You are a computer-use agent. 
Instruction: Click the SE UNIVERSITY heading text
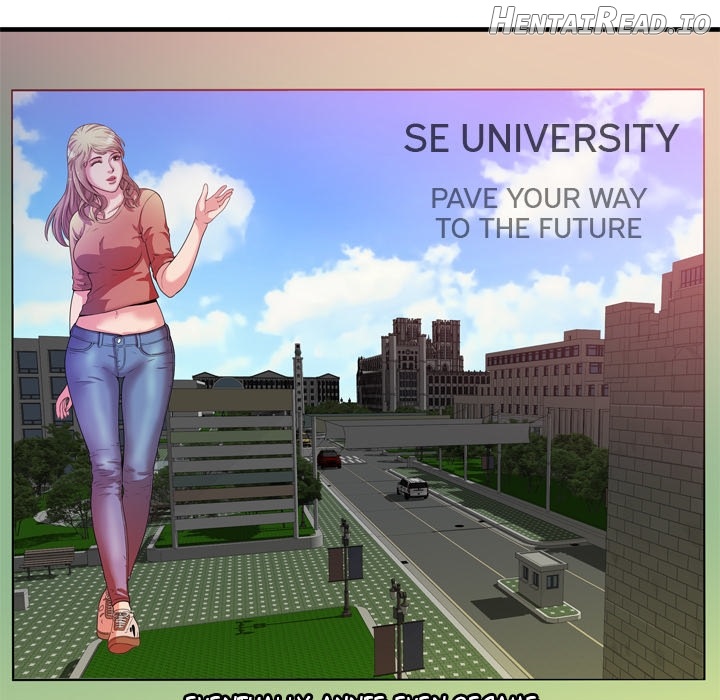[x=541, y=139]
